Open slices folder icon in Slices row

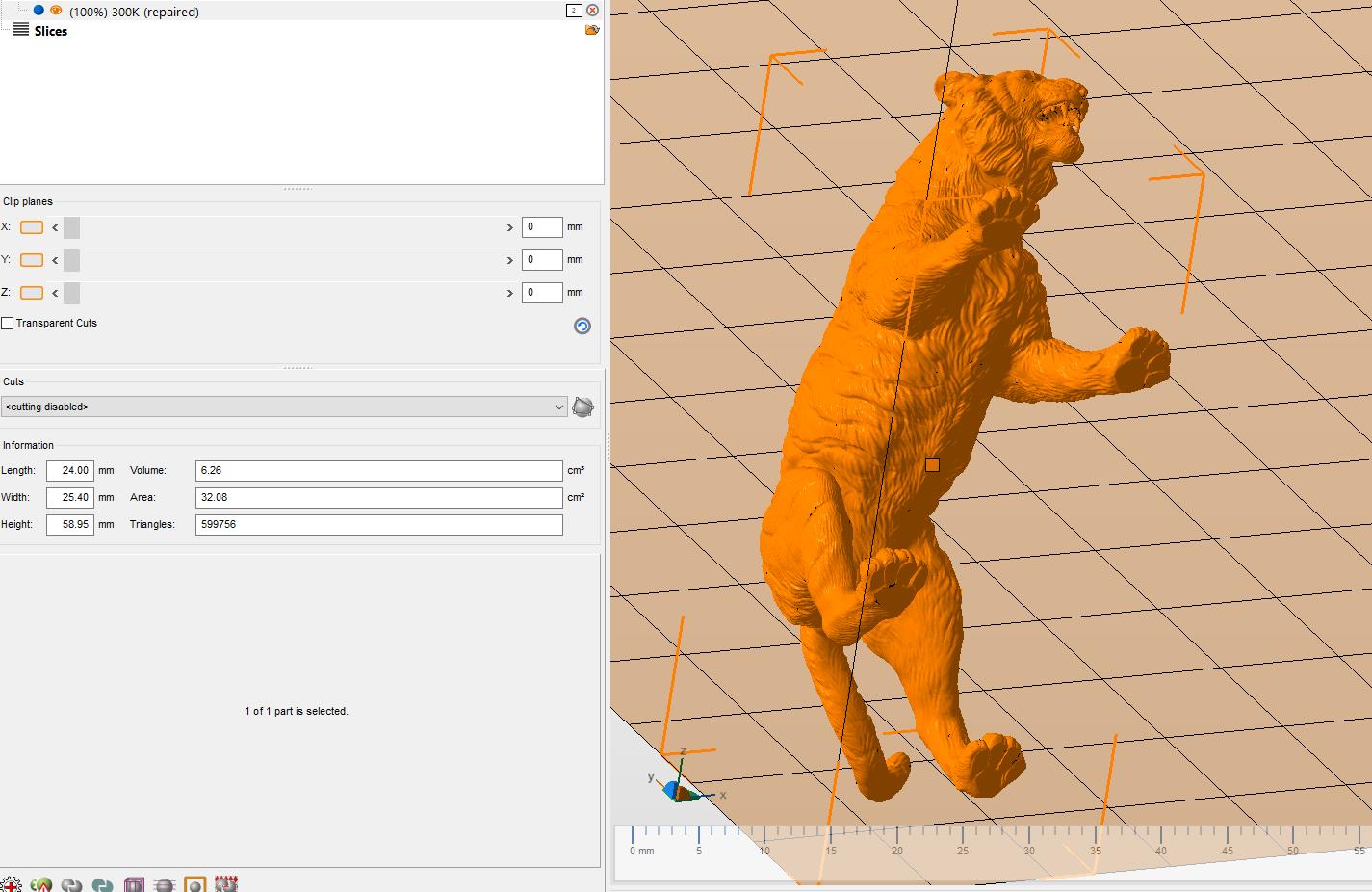click(x=591, y=31)
